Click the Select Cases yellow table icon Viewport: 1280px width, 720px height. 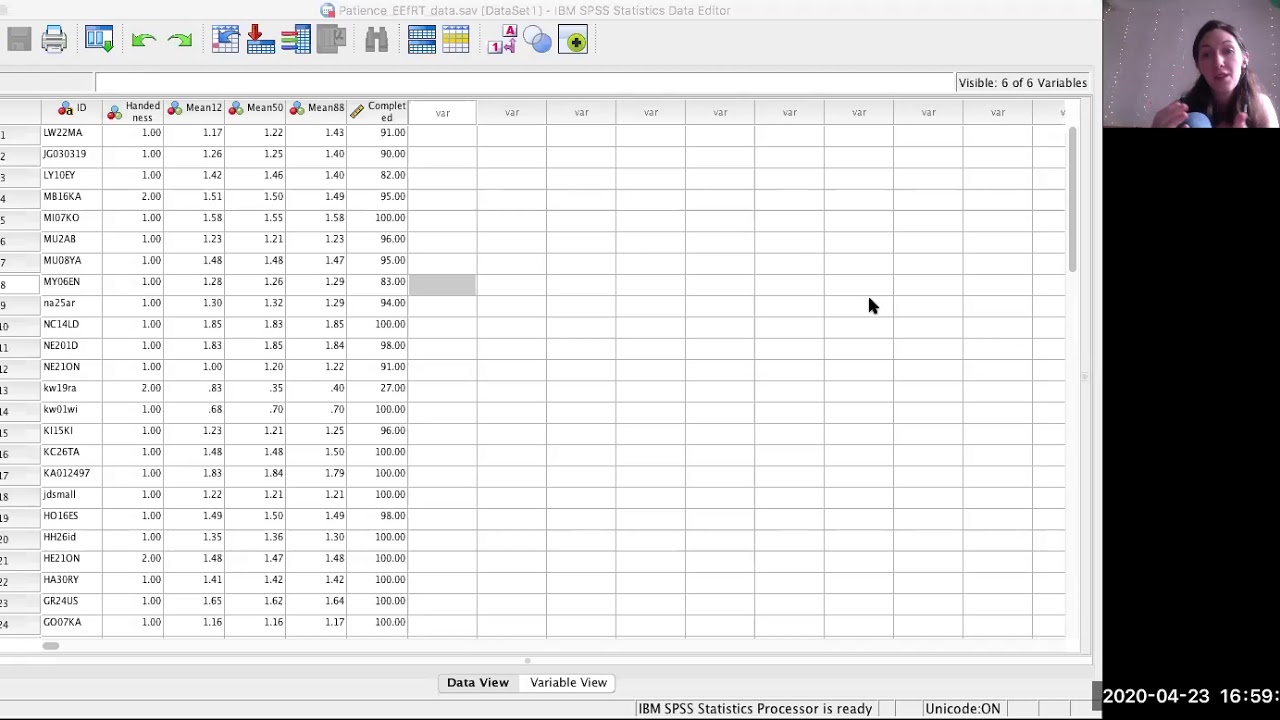pos(456,40)
